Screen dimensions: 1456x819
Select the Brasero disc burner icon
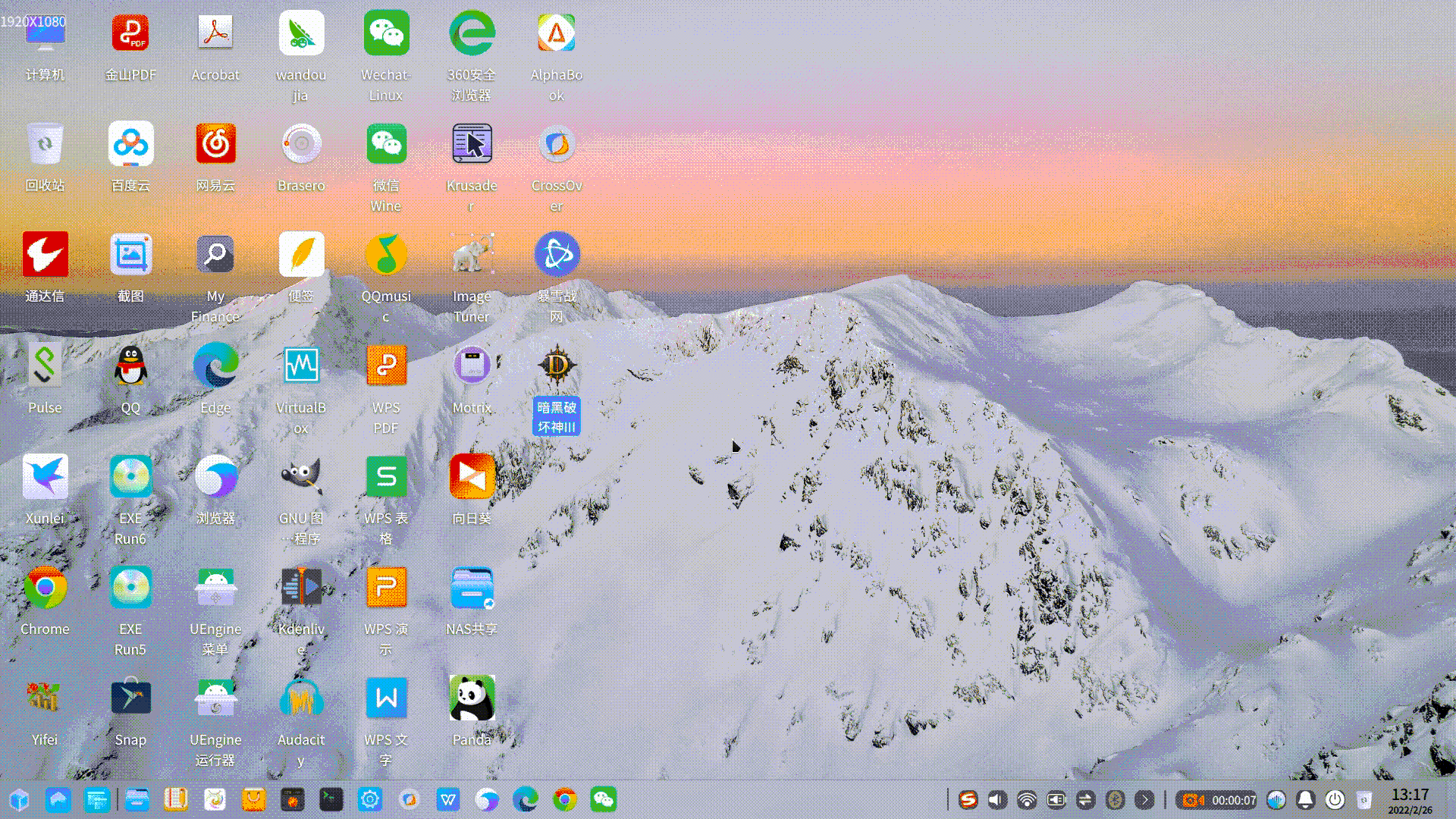click(x=301, y=144)
